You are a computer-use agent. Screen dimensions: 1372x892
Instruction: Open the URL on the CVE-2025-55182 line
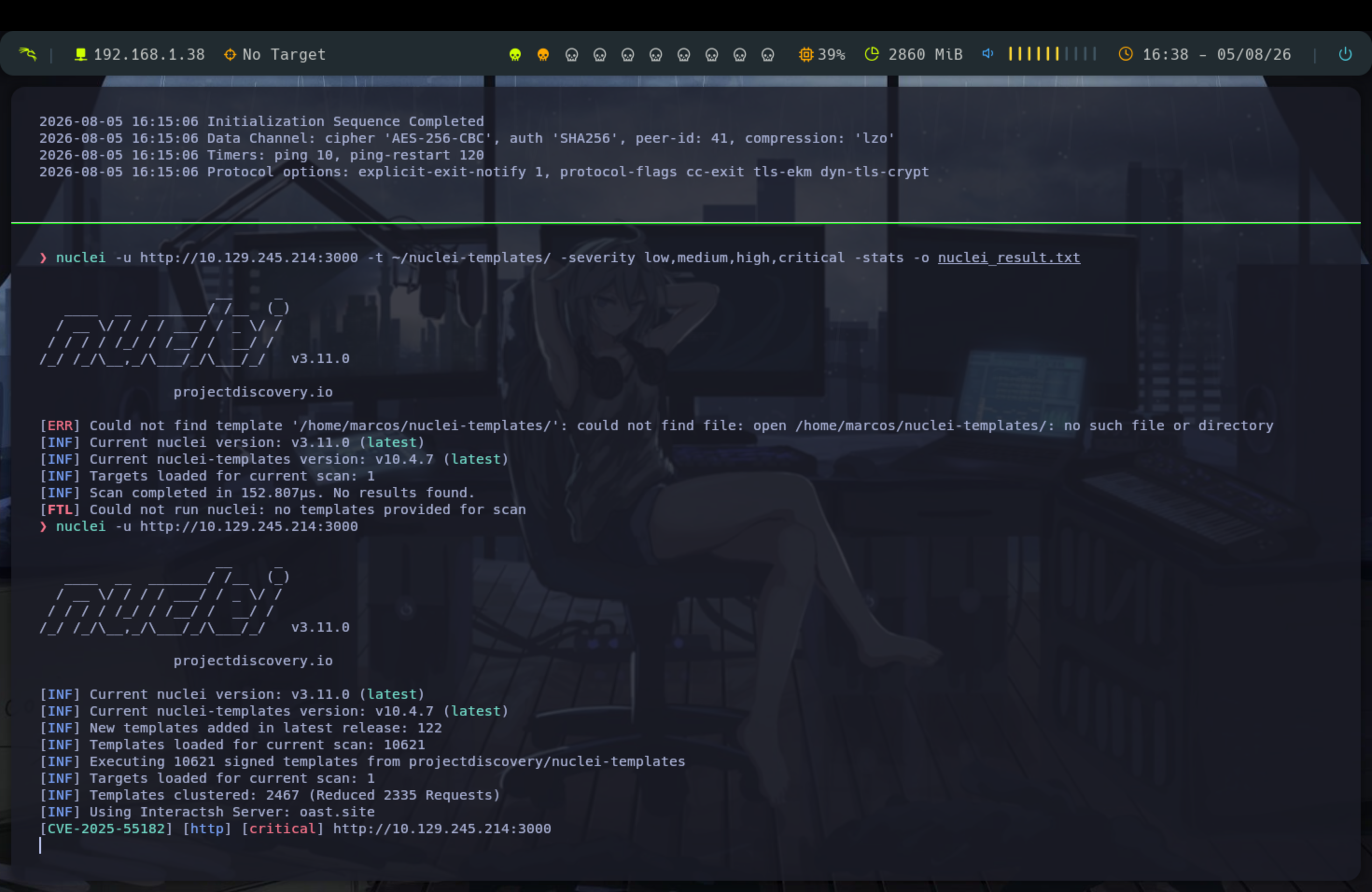(442, 829)
